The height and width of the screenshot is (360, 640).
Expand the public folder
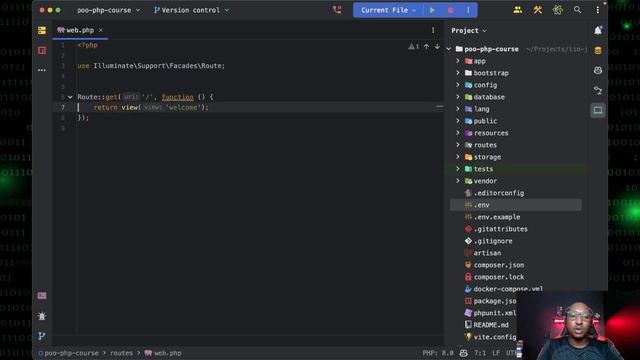pyautogui.click(x=458, y=121)
